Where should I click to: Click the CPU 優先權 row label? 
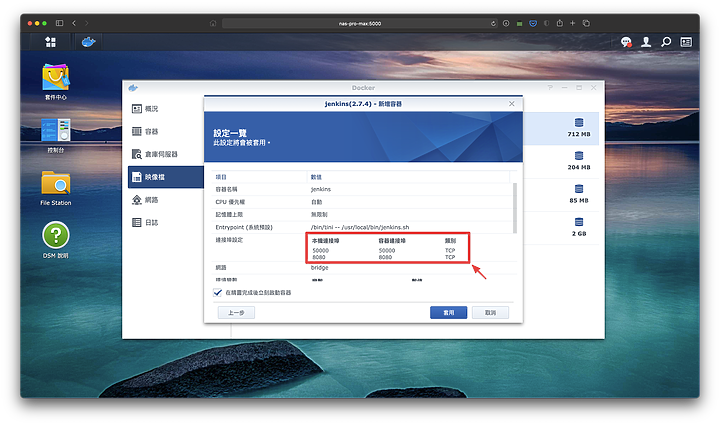[x=230, y=202]
